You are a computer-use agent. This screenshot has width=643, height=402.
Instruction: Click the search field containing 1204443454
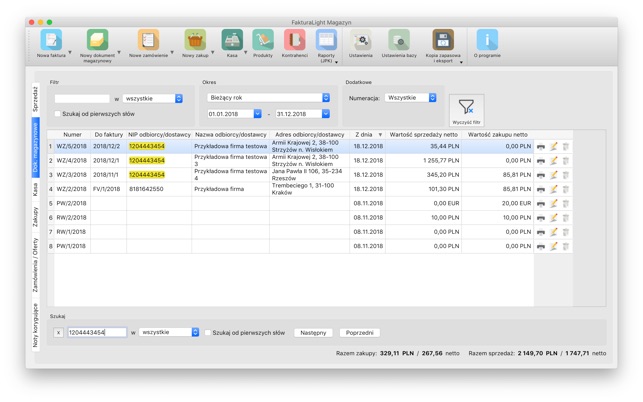point(96,333)
